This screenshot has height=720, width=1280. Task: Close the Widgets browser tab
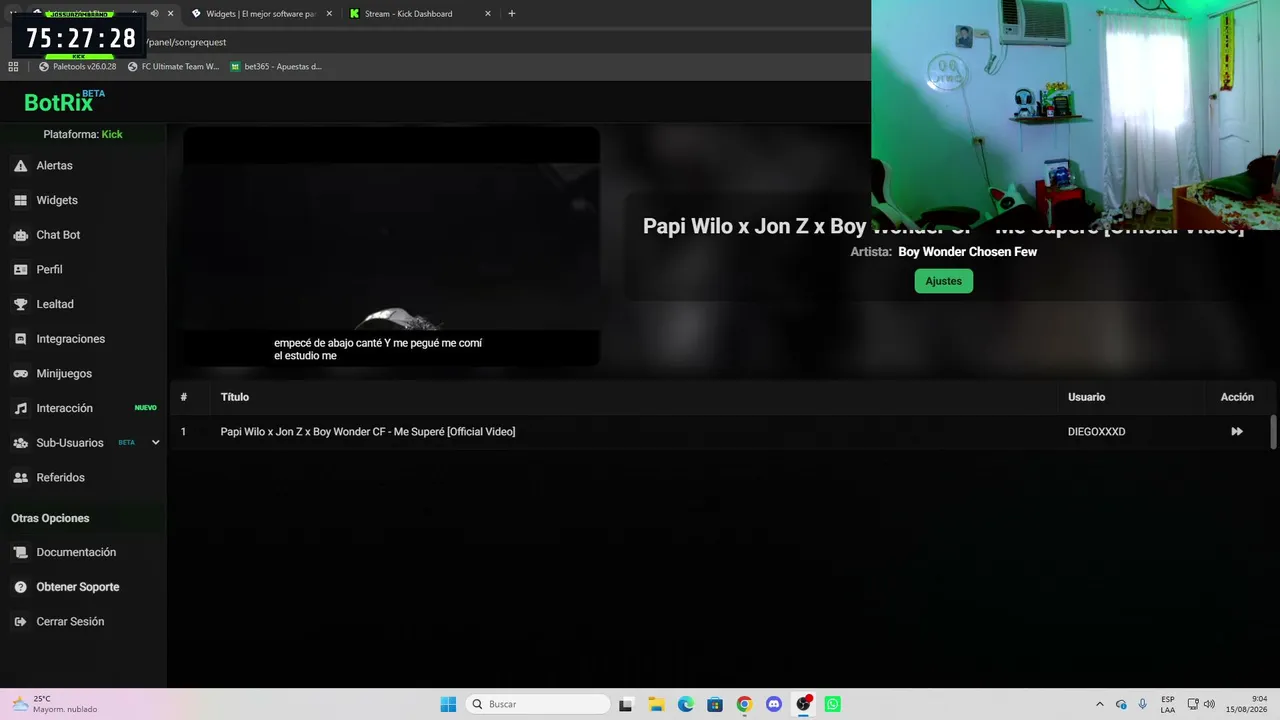pyautogui.click(x=329, y=14)
